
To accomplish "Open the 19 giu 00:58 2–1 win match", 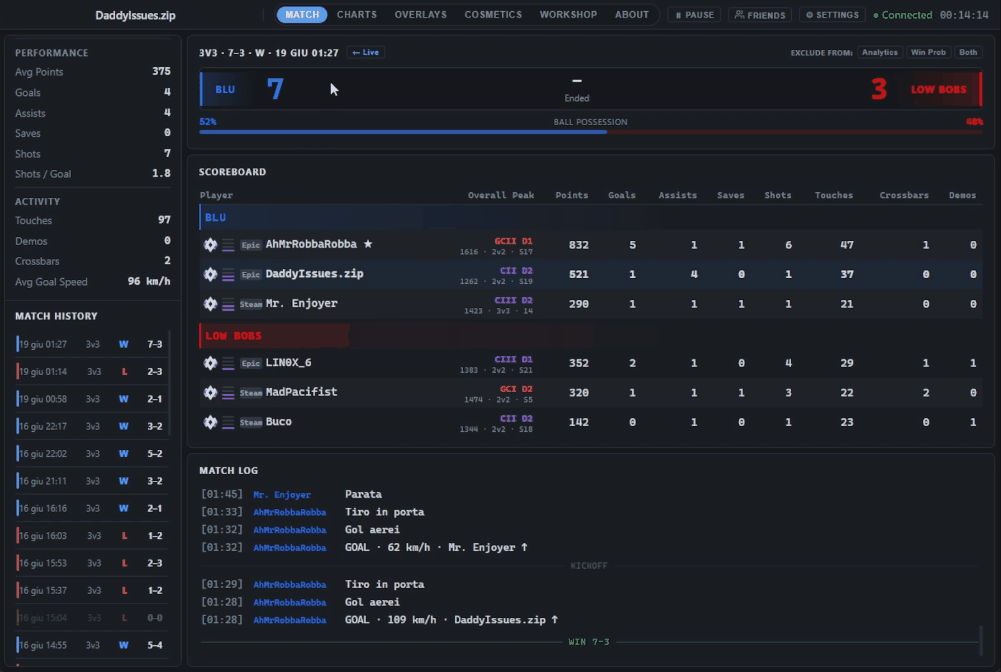I will coord(91,399).
